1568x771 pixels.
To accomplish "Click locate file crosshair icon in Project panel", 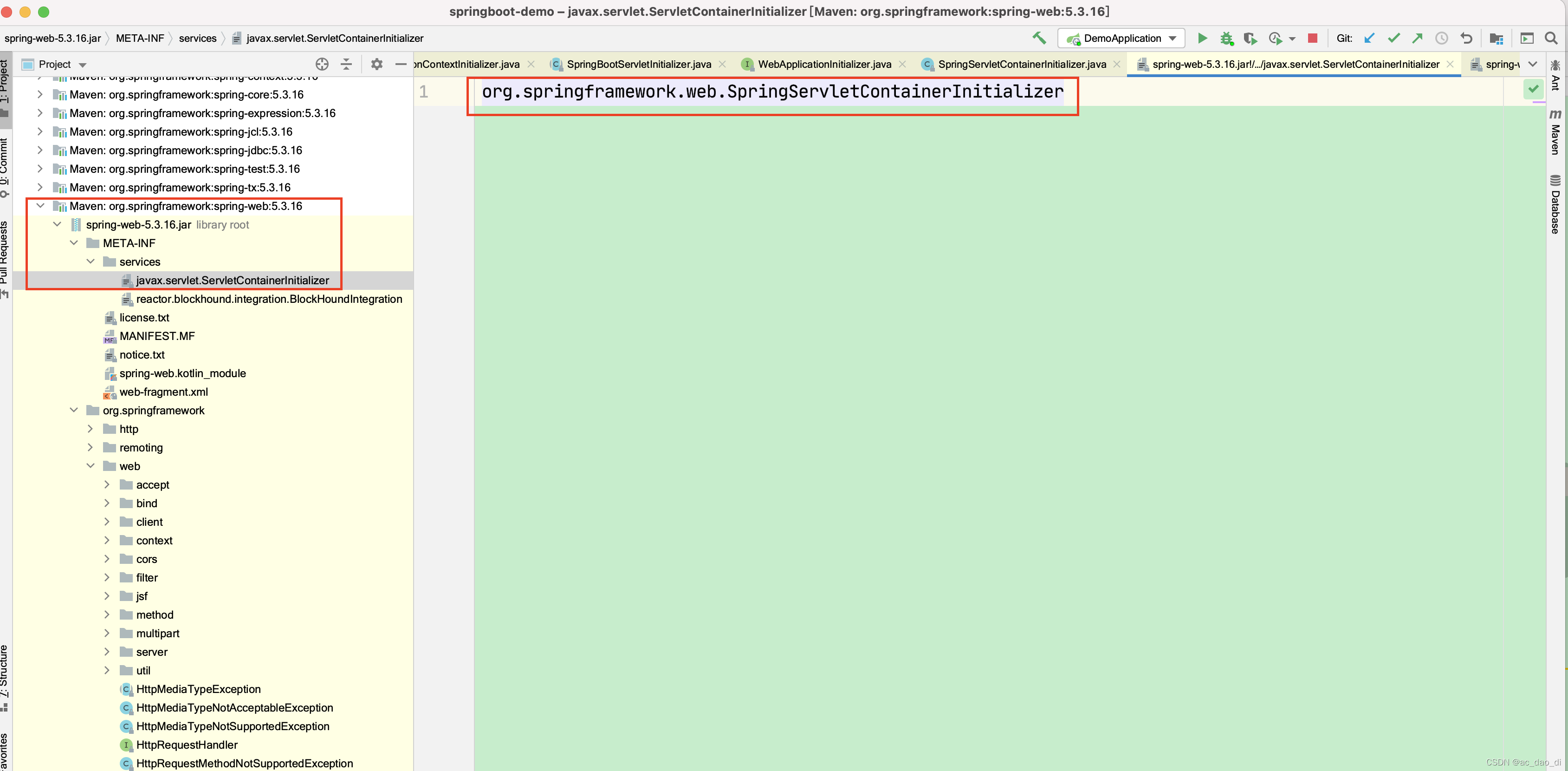I will coord(322,64).
